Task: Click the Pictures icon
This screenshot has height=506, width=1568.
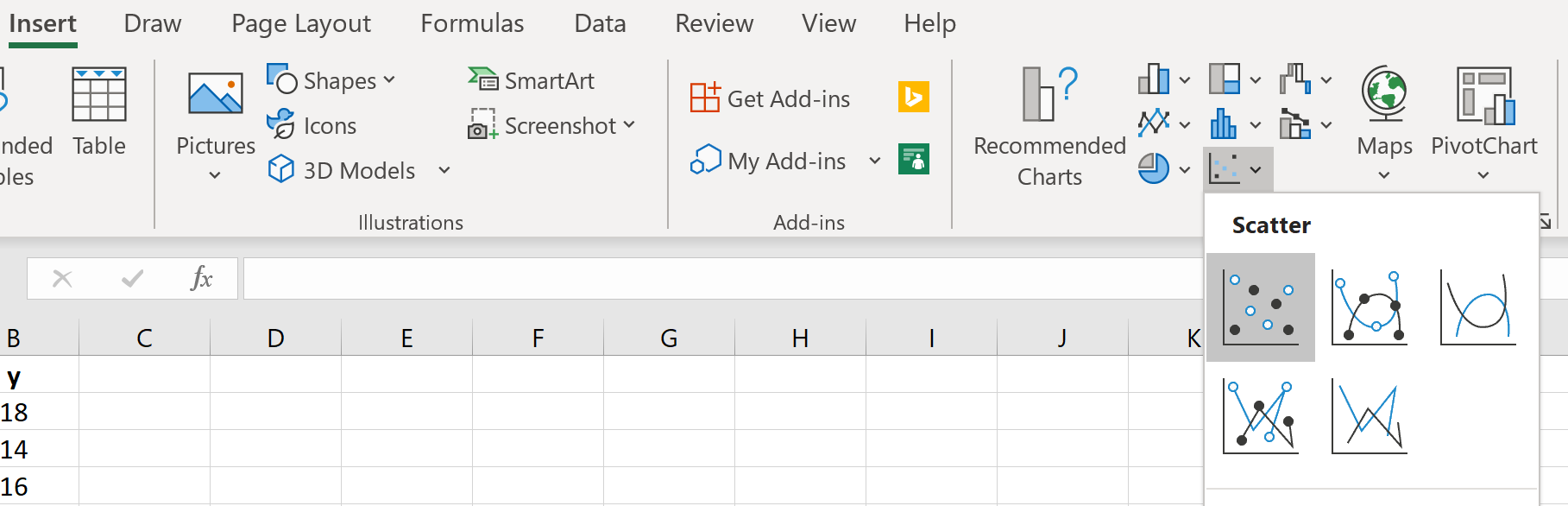Action: click(216, 95)
